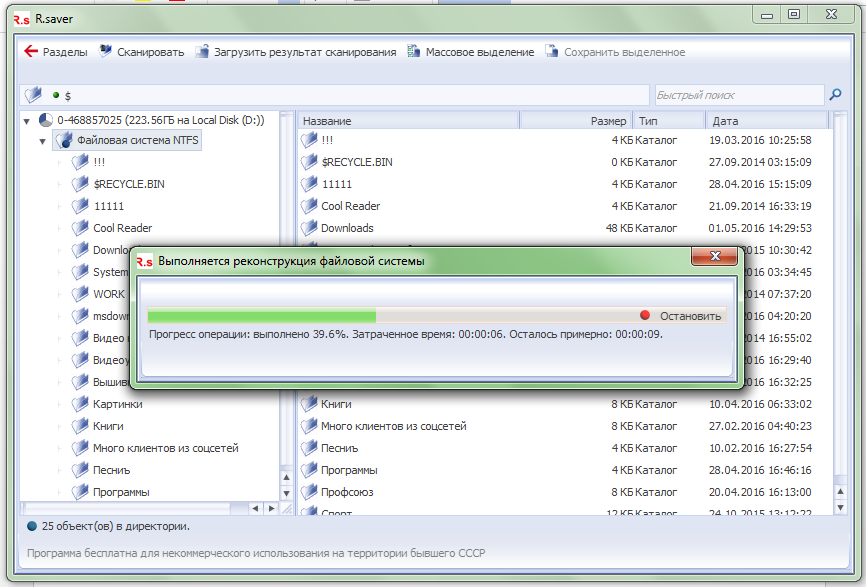Expand the $RECYCLE.BIN tree folder
This screenshot has height=587, width=866.
click(60, 184)
